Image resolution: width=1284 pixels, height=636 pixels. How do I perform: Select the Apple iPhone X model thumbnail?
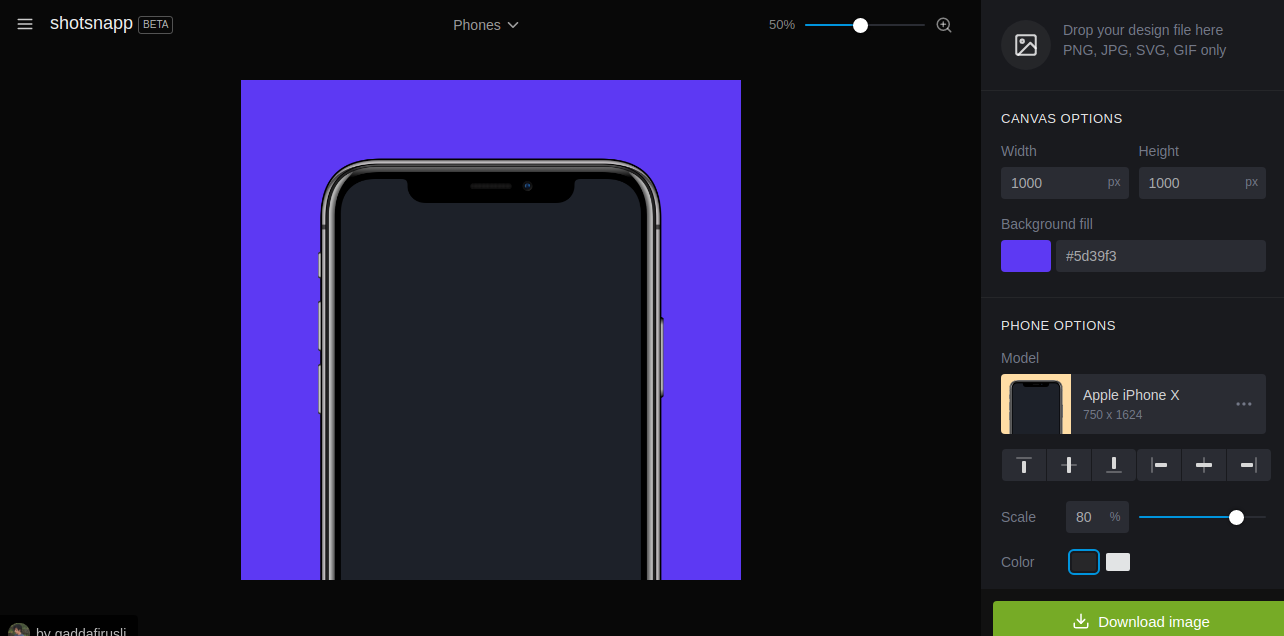point(1036,404)
